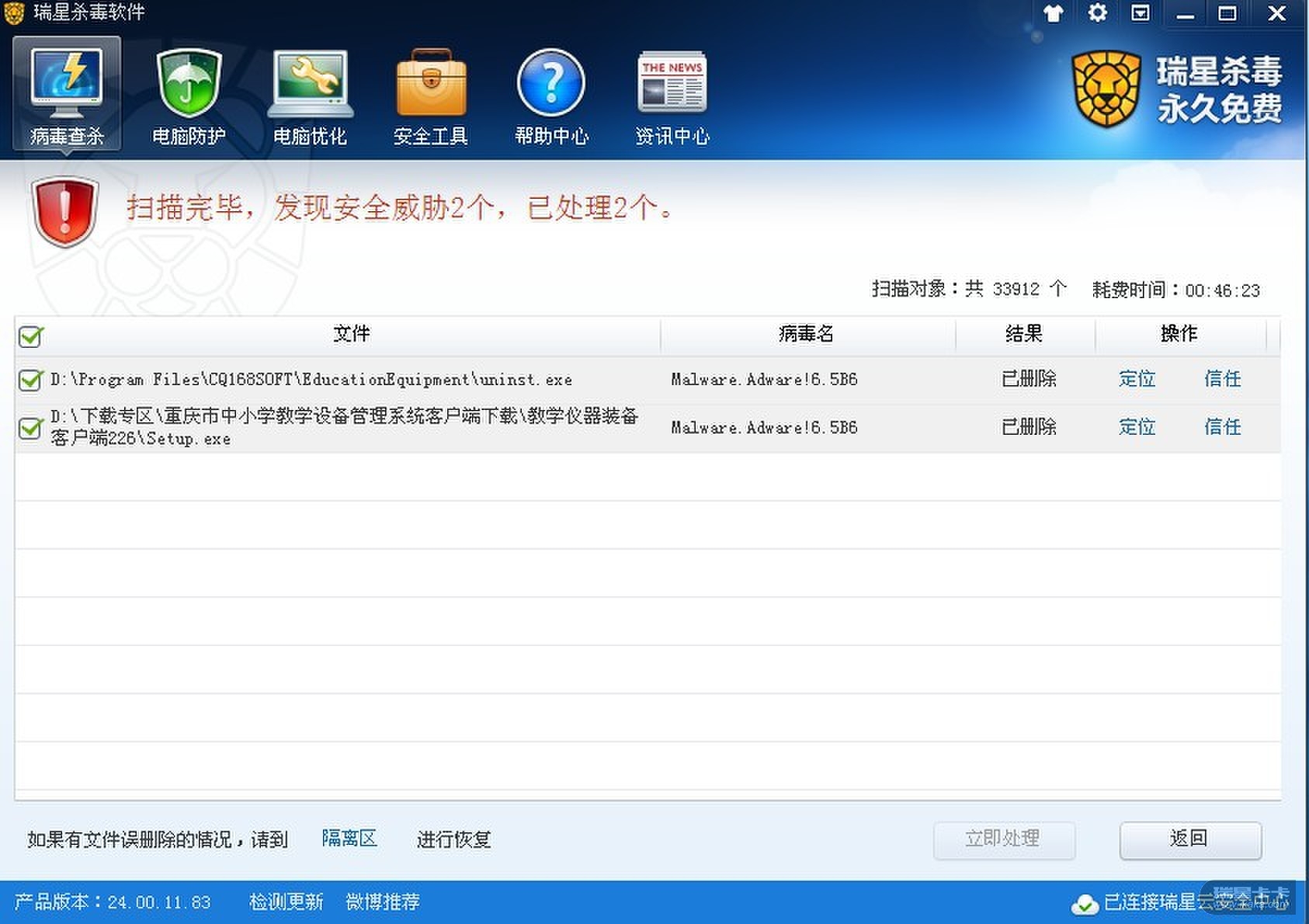This screenshot has height=924, width=1309.
Task: Open settings gear in title bar
Action: tap(1097, 13)
